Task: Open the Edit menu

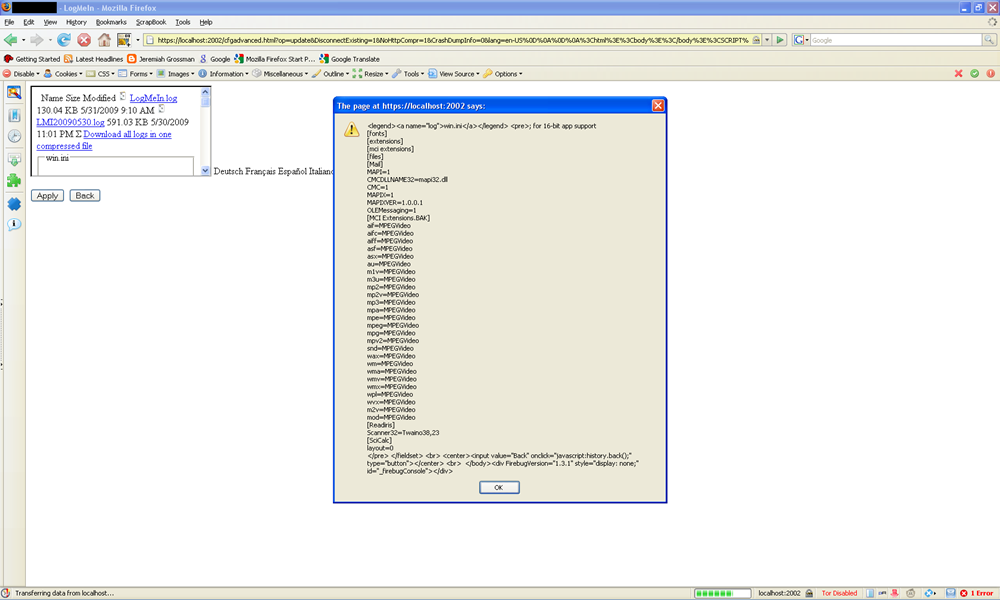Action: (x=29, y=22)
